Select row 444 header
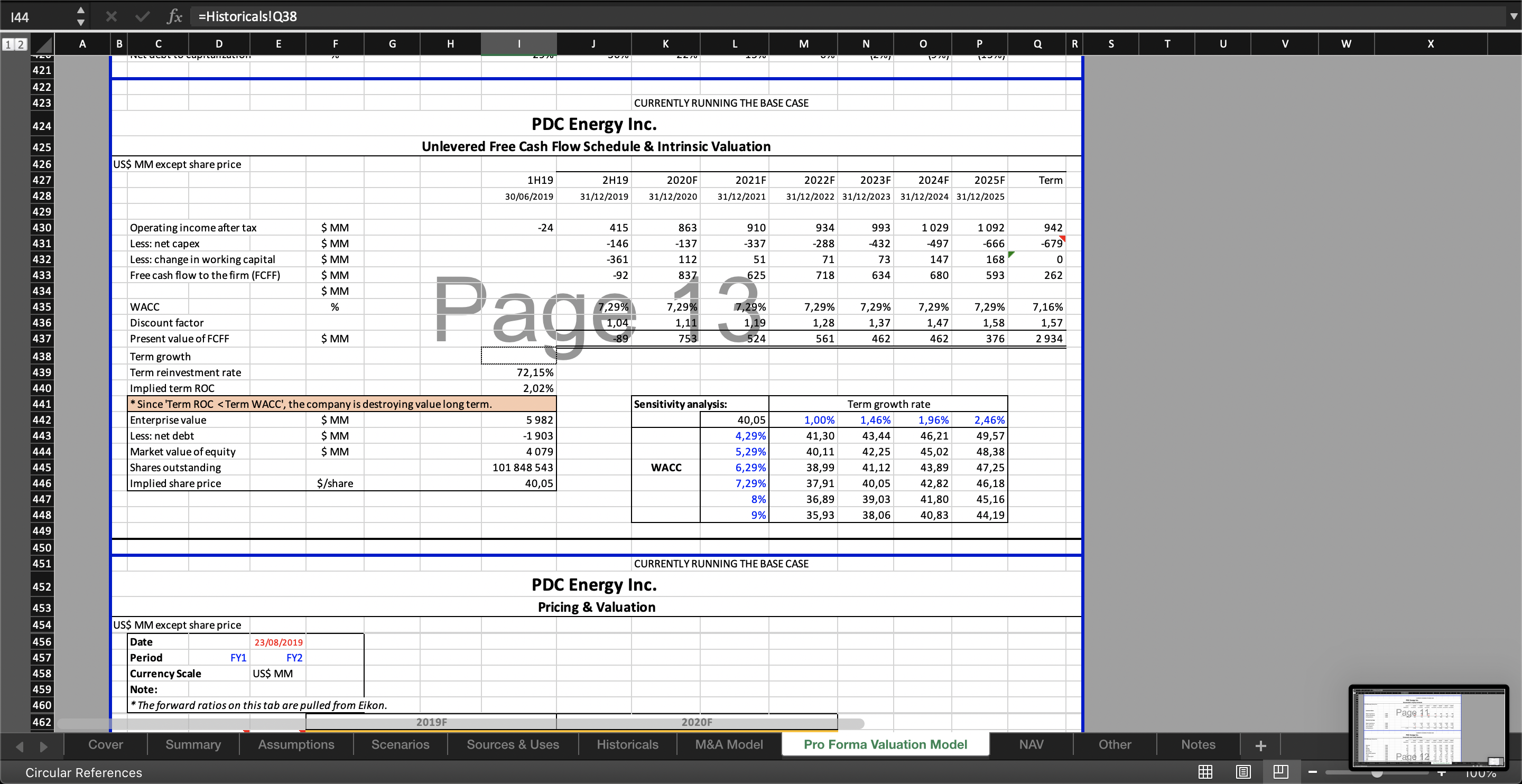This screenshot has height=784, width=1522. tap(41, 451)
